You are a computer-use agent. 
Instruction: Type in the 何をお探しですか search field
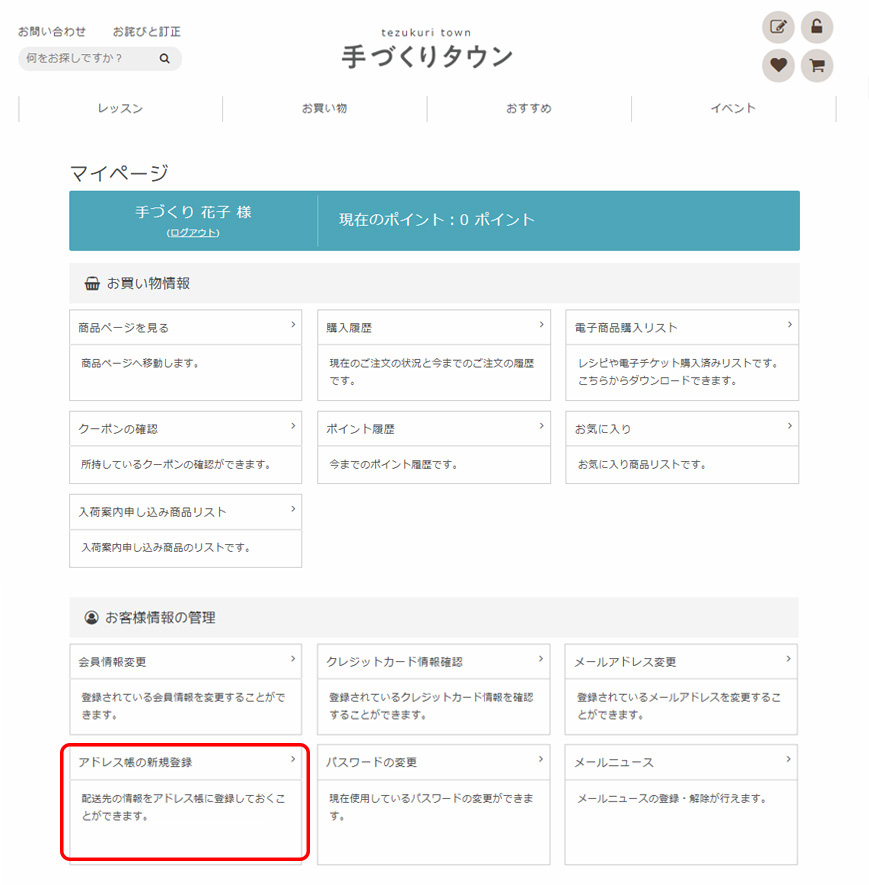(85, 59)
